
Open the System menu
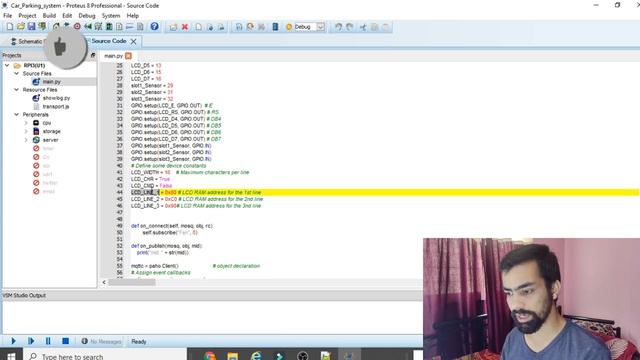coord(111,16)
